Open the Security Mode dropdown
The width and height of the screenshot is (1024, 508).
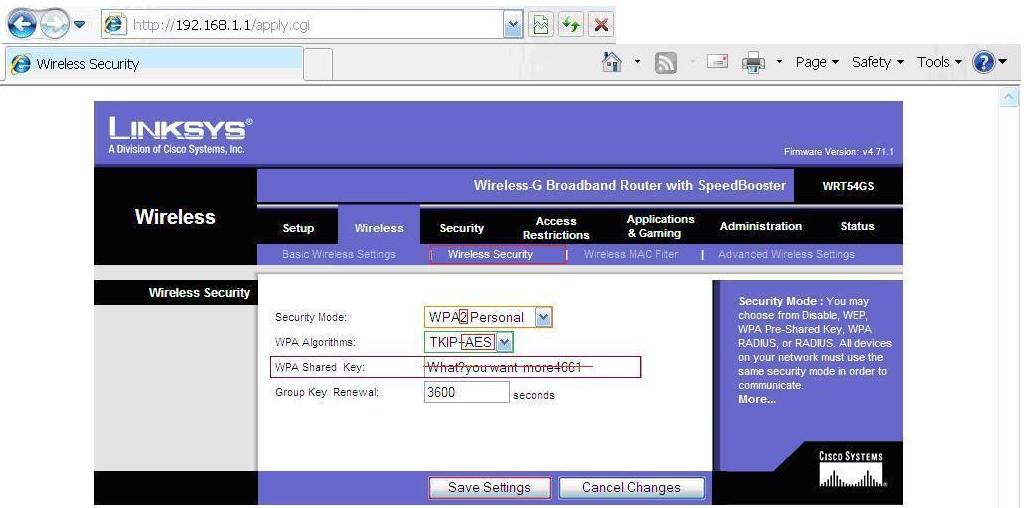[x=488, y=317]
